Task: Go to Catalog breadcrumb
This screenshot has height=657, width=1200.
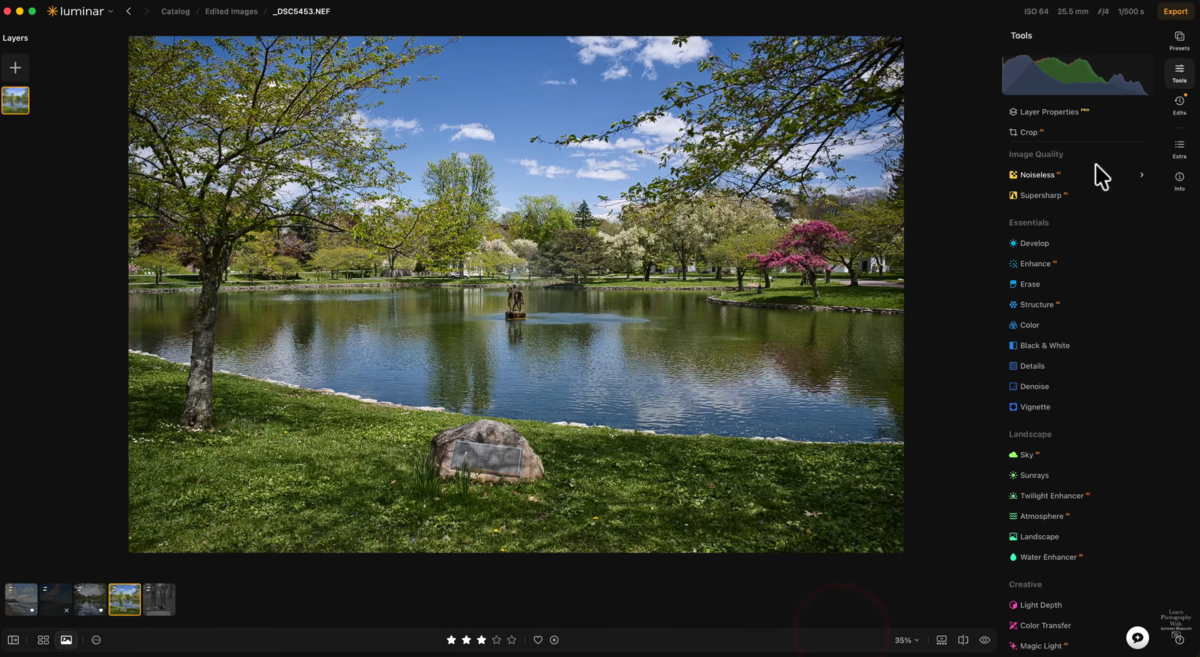Action: coord(175,11)
